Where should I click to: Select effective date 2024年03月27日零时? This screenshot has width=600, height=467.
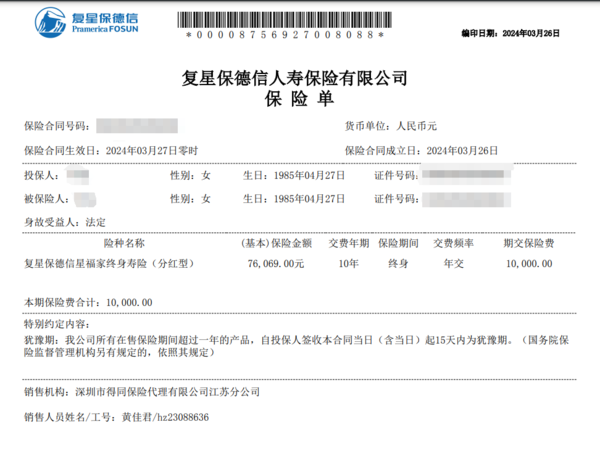[152, 151]
